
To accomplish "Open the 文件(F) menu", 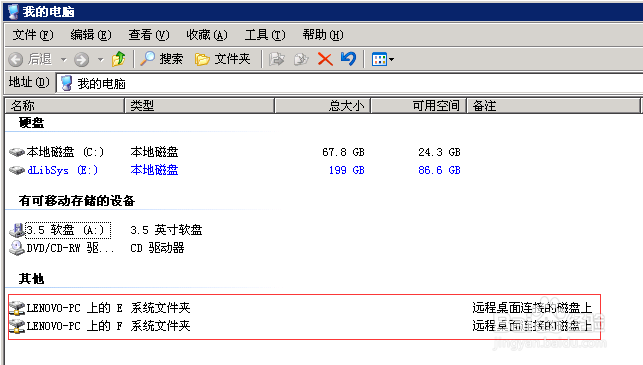I will pyautogui.click(x=33, y=35).
